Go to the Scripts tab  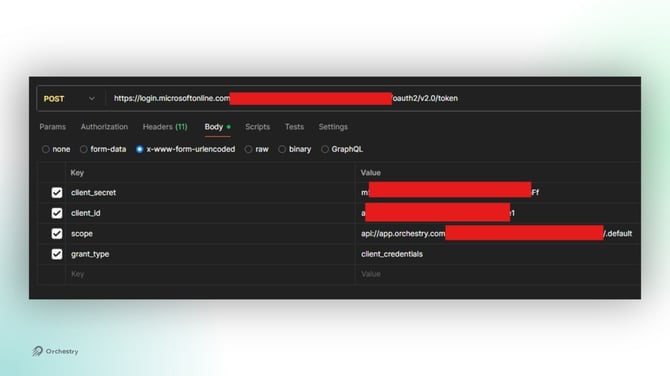pyautogui.click(x=257, y=127)
